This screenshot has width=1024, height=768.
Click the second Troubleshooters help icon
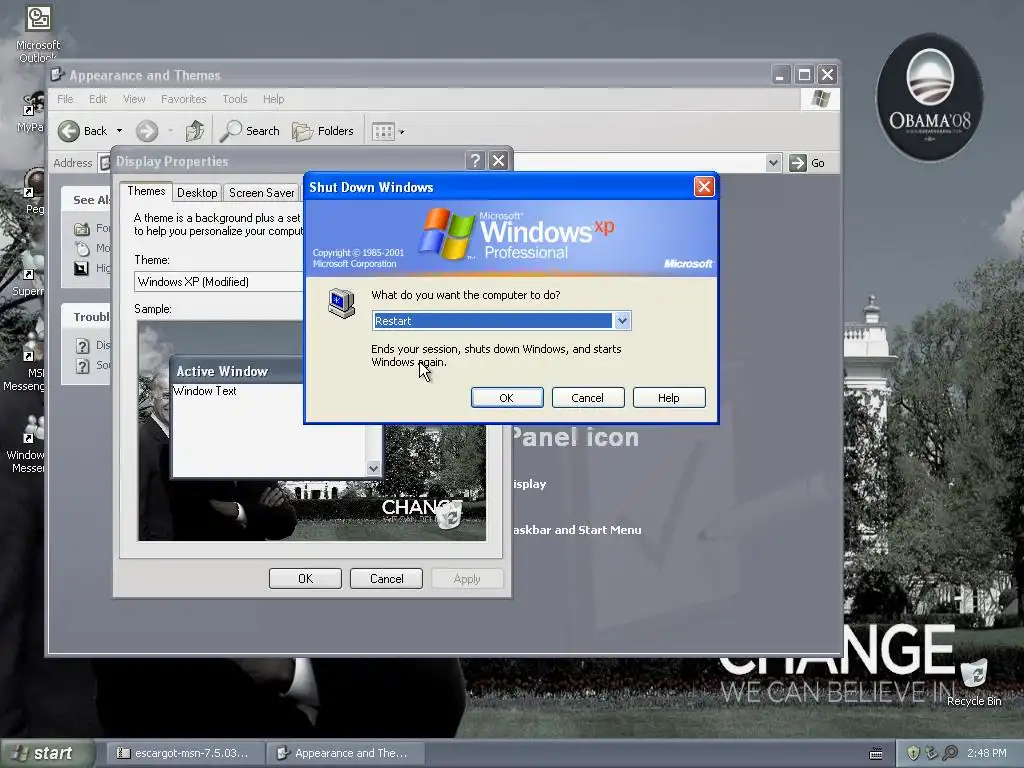coord(82,366)
